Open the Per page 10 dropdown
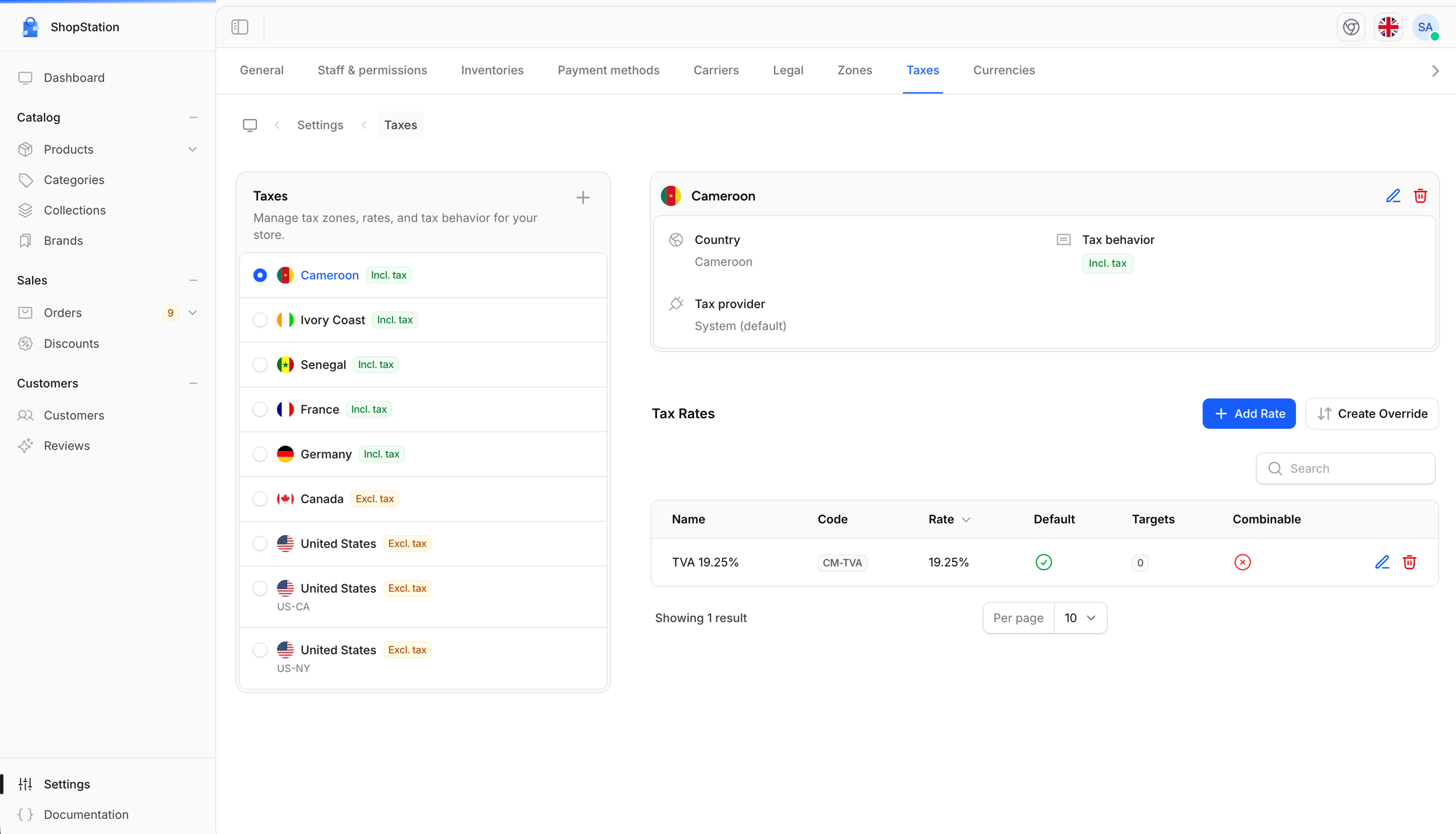The height and width of the screenshot is (834, 1456). click(x=1080, y=618)
